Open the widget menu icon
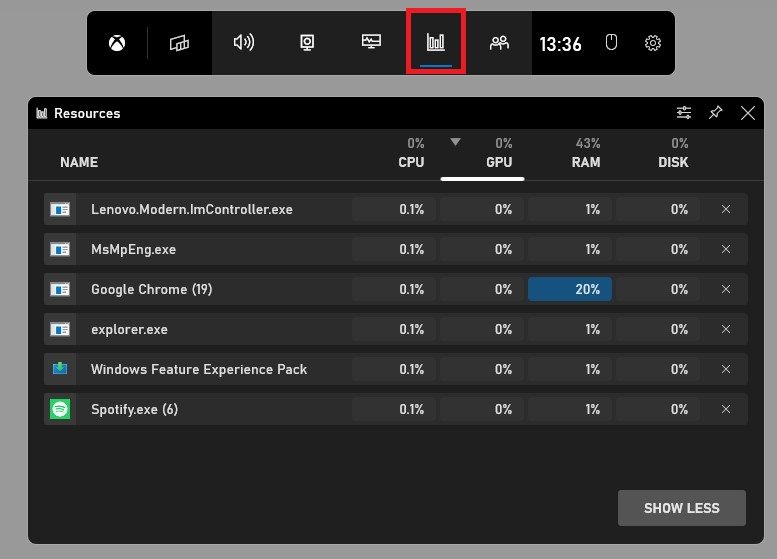The width and height of the screenshot is (777, 559). click(179, 43)
